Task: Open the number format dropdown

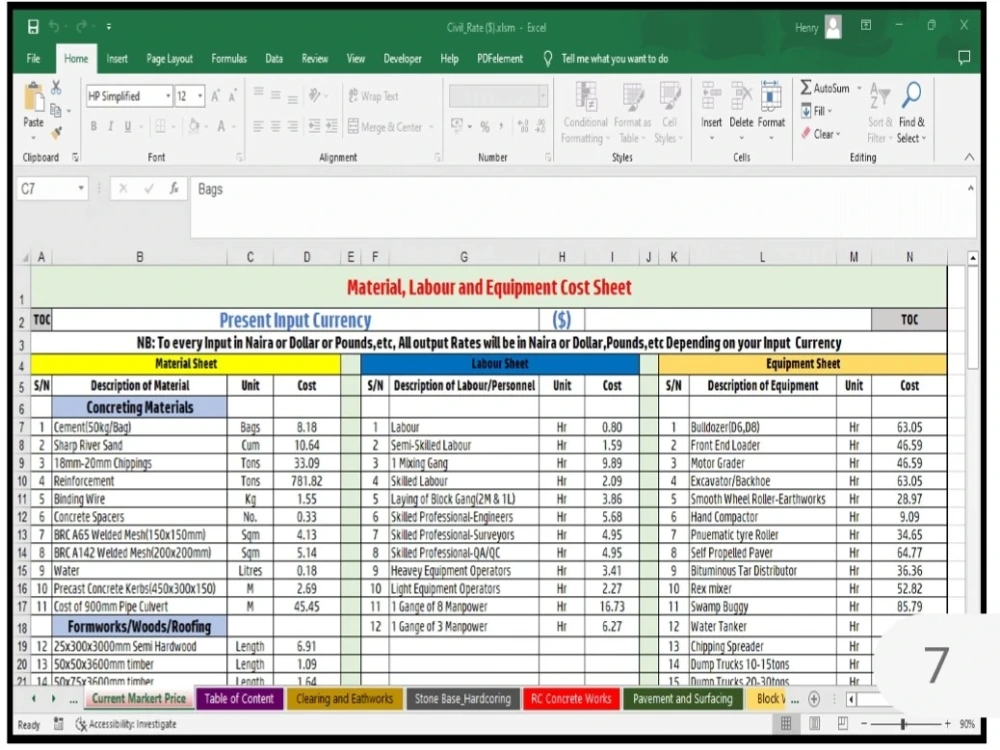Action: point(543,96)
